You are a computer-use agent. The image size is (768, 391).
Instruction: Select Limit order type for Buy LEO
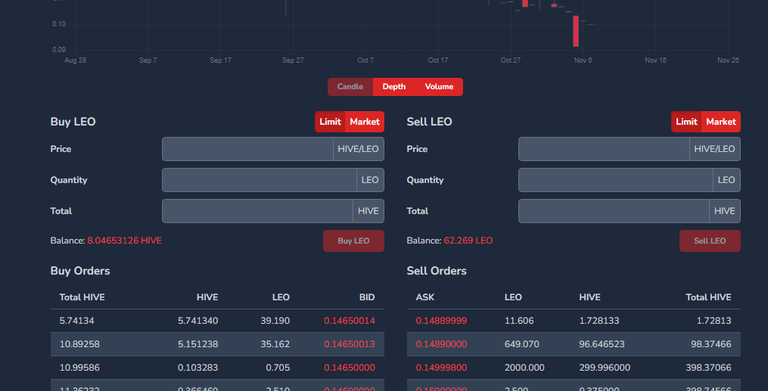(x=330, y=122)
